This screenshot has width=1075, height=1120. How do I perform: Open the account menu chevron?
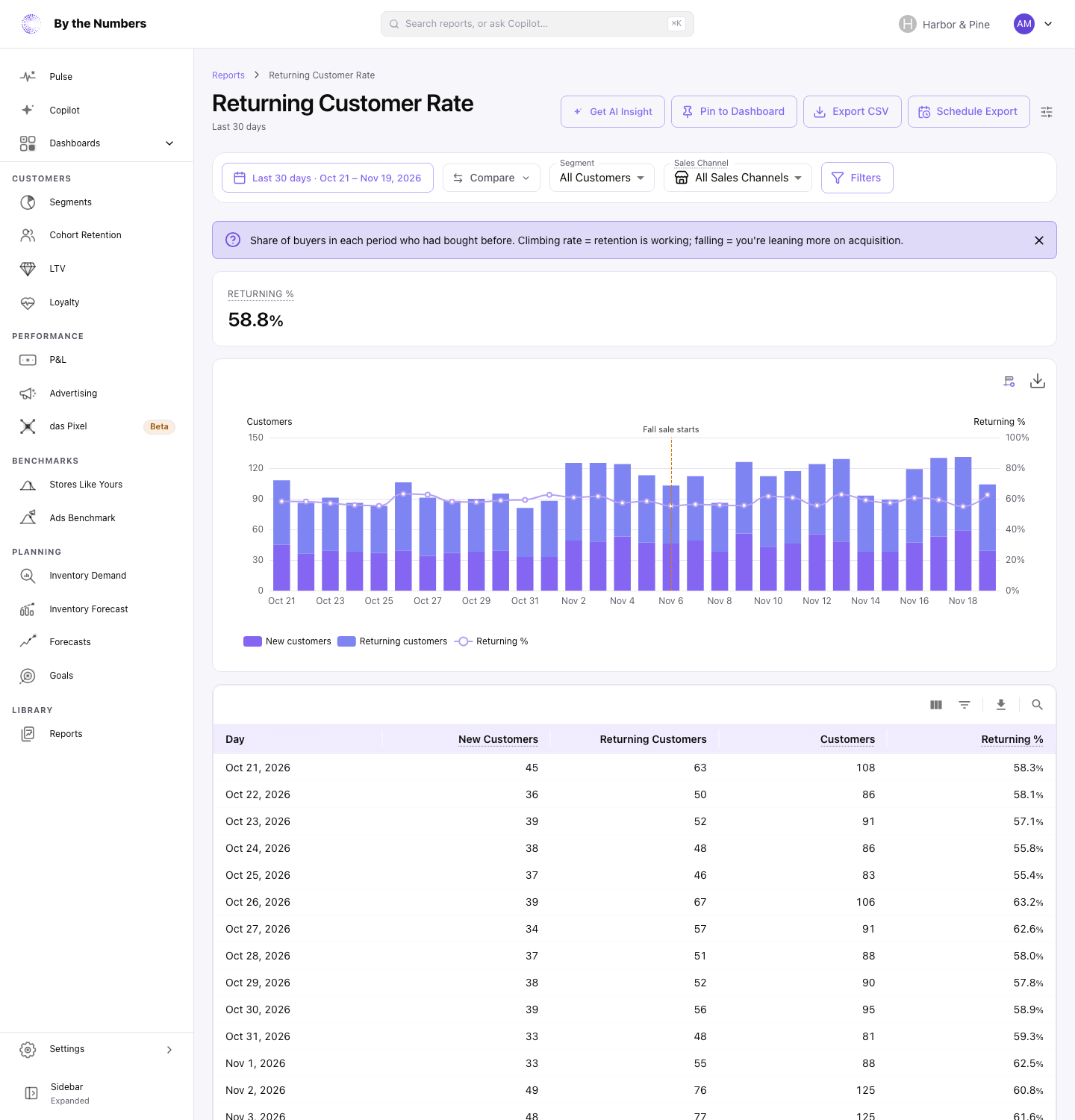point(1048,24)
